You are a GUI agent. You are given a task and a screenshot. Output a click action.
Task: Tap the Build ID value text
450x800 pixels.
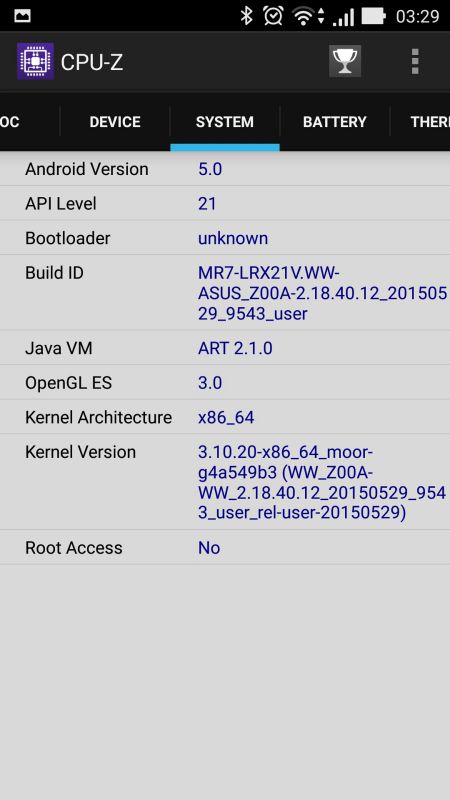pos(322,293)
